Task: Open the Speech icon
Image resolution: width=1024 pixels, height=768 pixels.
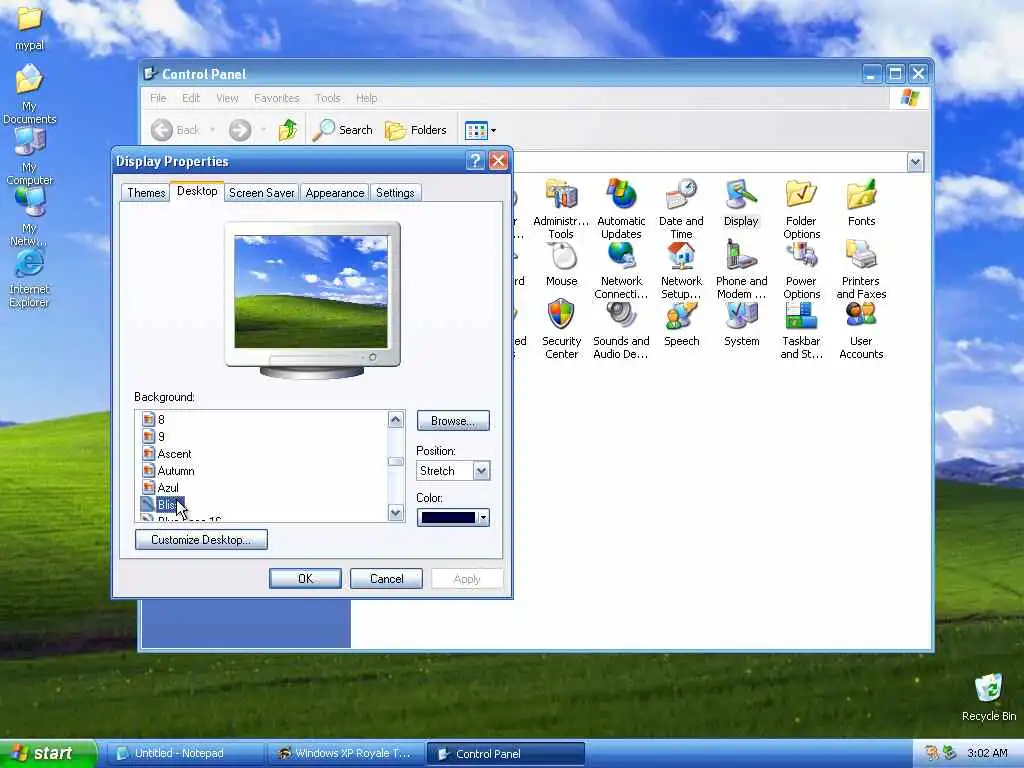Action: click(x=681, y=324)
